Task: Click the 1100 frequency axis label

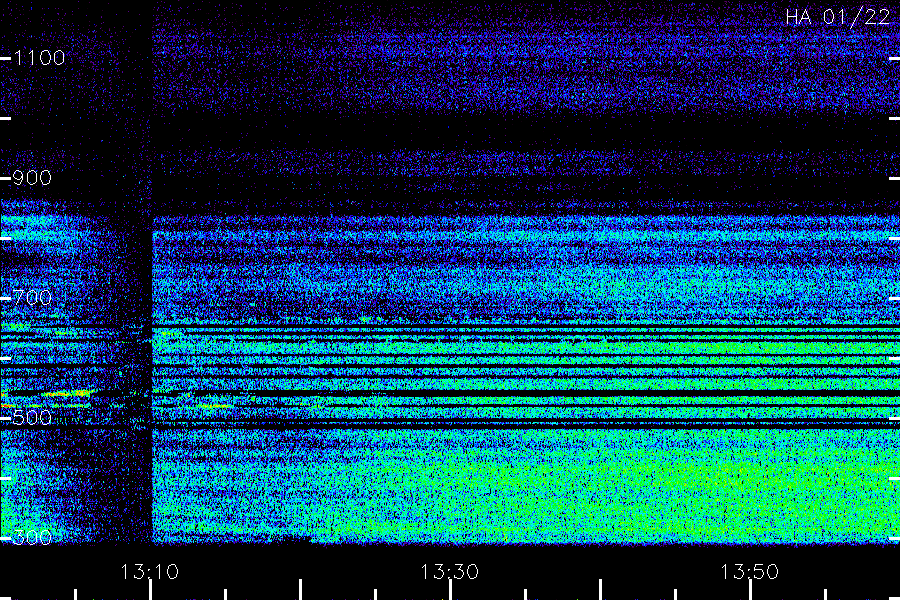Action: tap(39, 58)
